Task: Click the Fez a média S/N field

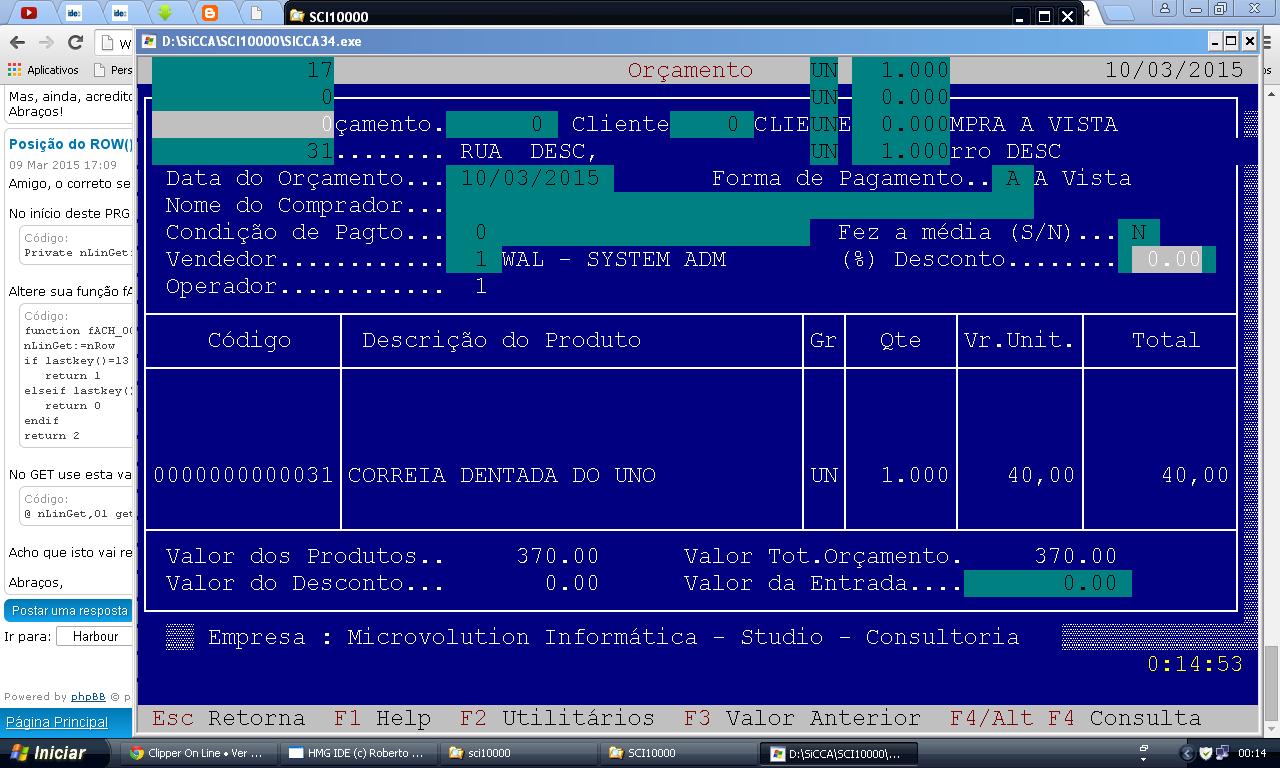Action: click(1138, 232)
